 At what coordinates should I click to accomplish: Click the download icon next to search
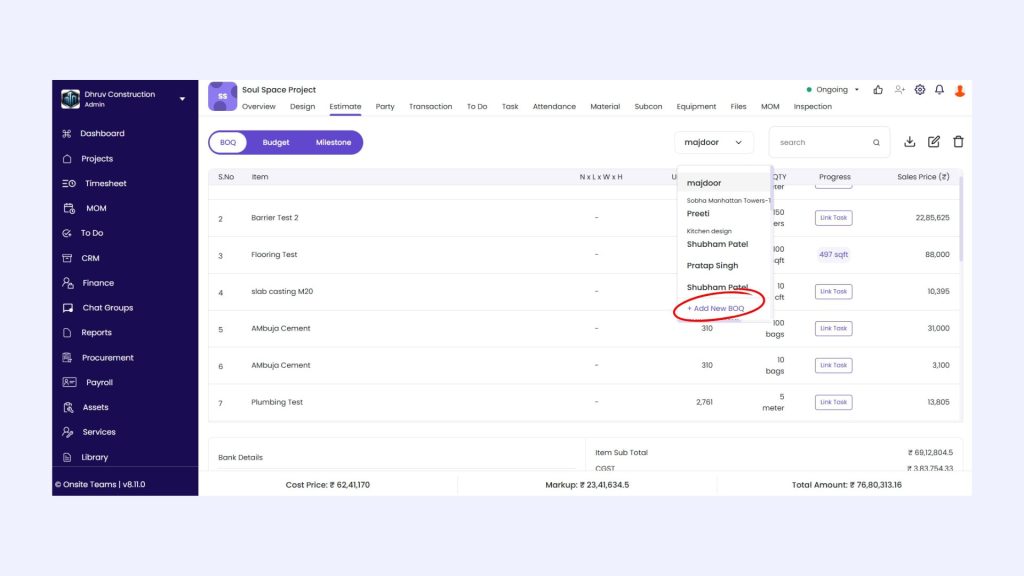(909, 142)
